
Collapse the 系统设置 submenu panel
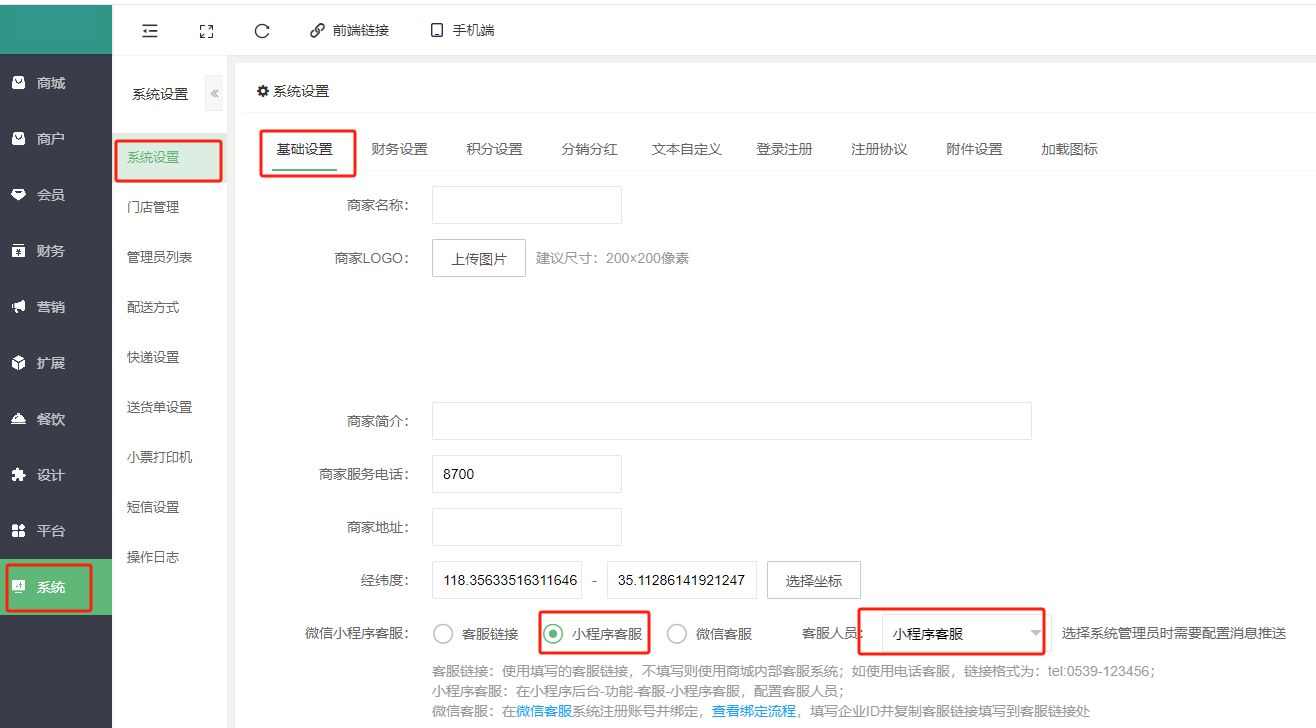tap(214, 94)
